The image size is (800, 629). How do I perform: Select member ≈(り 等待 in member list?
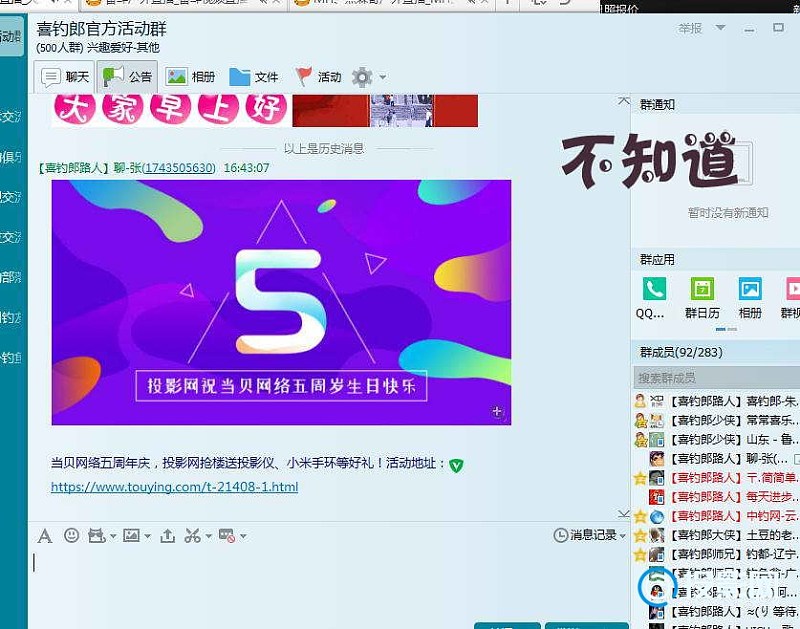pos(716,611)
